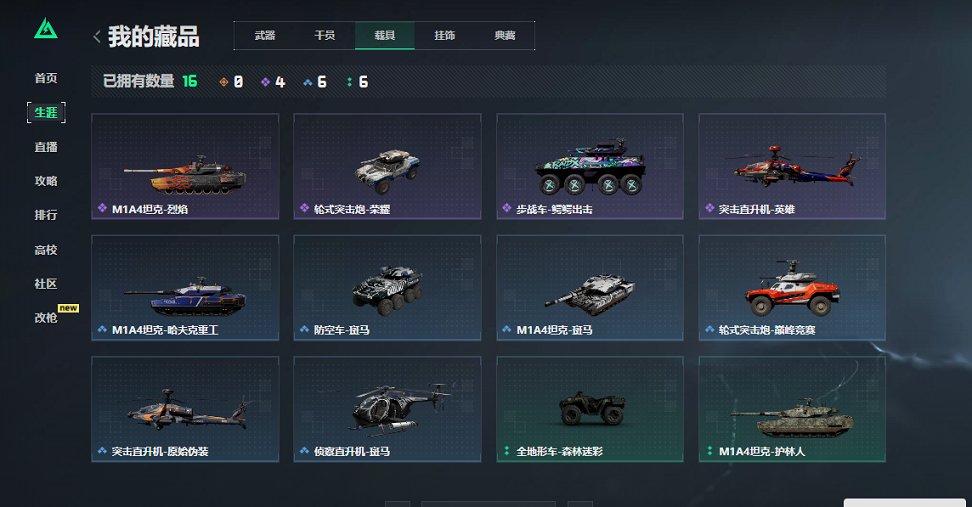The height and width of the screenshot is (507, 972).
Task: Open the 社区 sidebar link
Action: click(46, 284)
